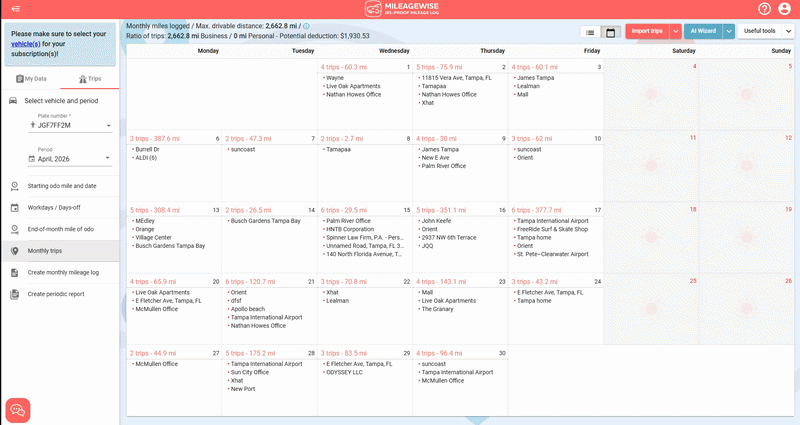The width and height of the screenshot is (800, 425).
Task: Click the Palm River Office trip on April 9
Action: pos(443,166)
